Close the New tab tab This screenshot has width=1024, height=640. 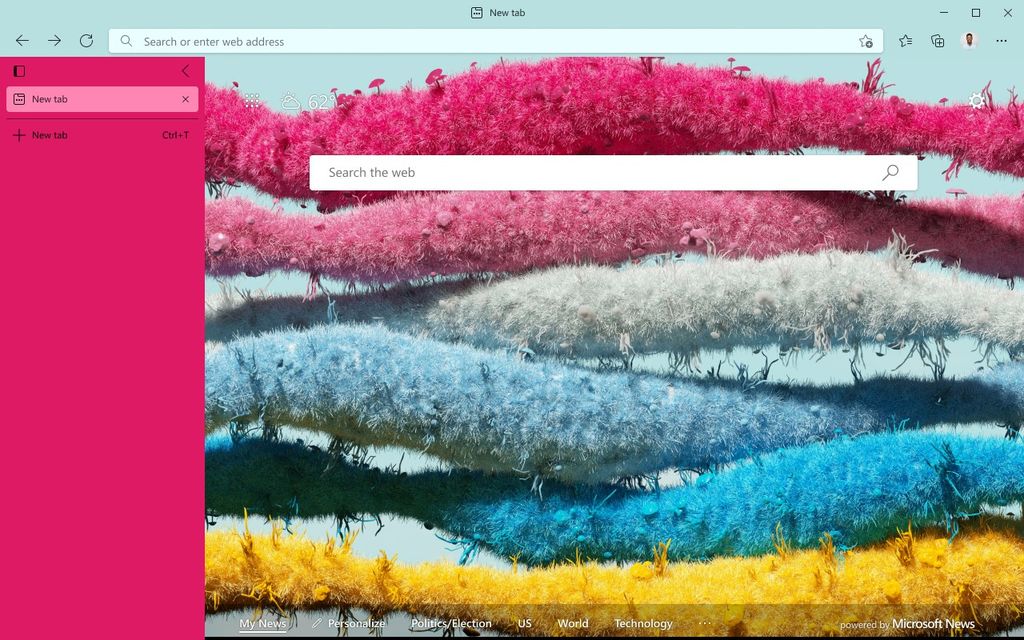click(x=185, y=99)
